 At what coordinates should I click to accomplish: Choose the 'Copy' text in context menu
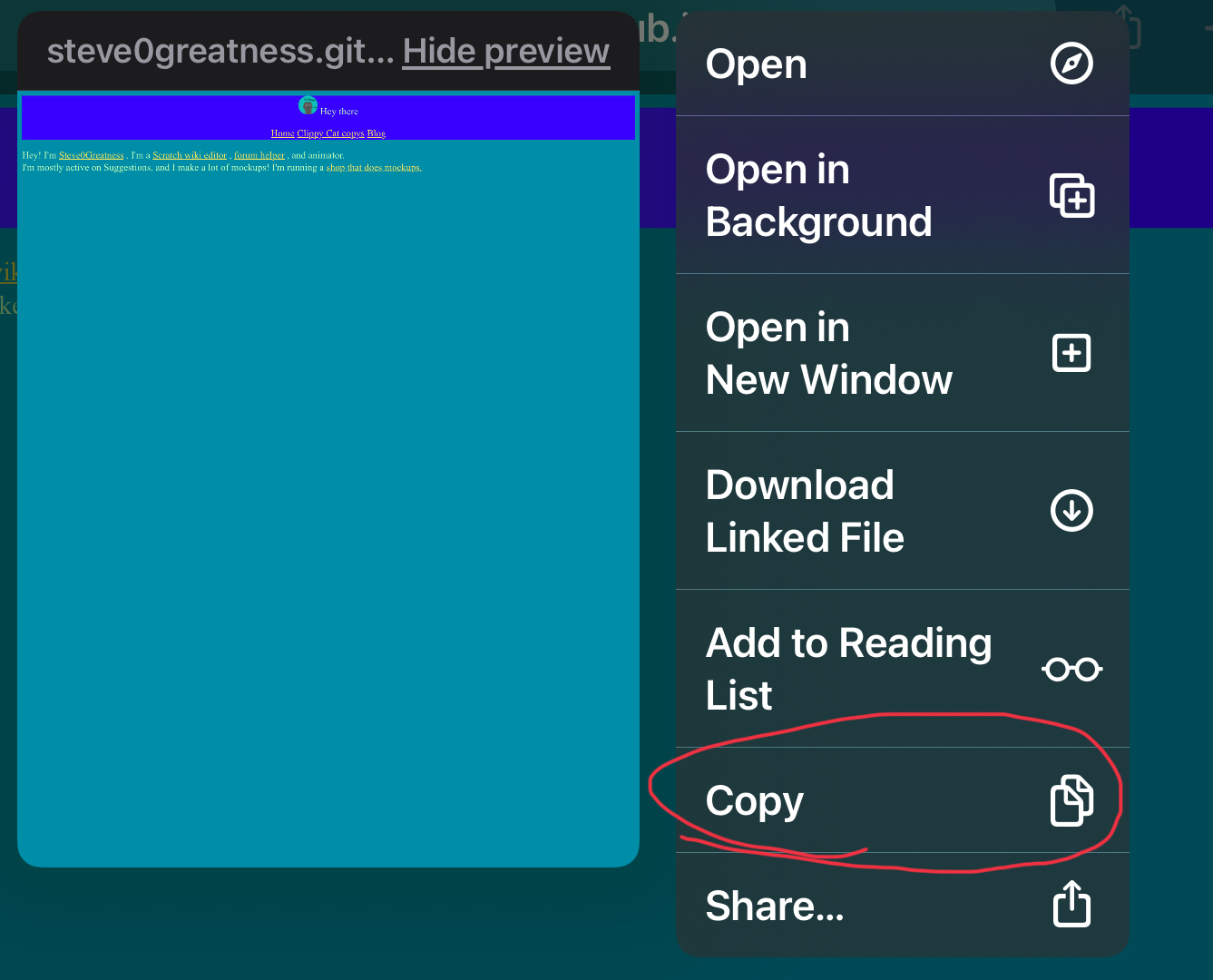click(x=755, y=801)
